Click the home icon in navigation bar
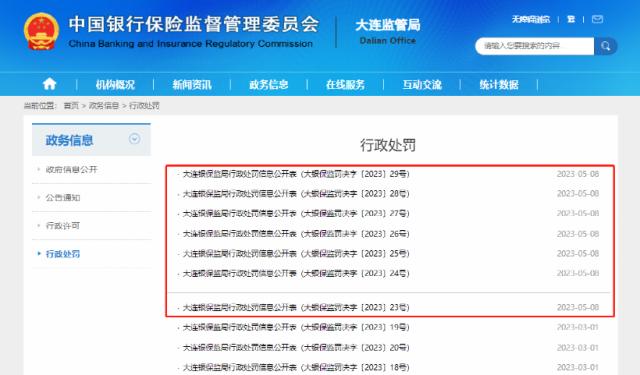This screenshot has width=640, height=375. click(49, 84)
